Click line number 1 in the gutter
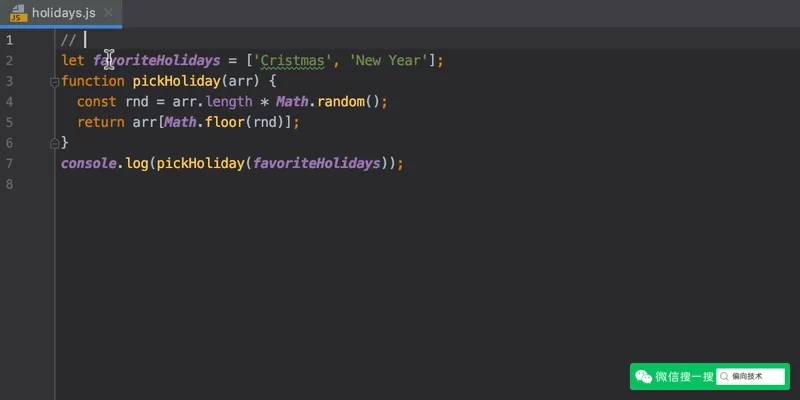 click(9, 40)
